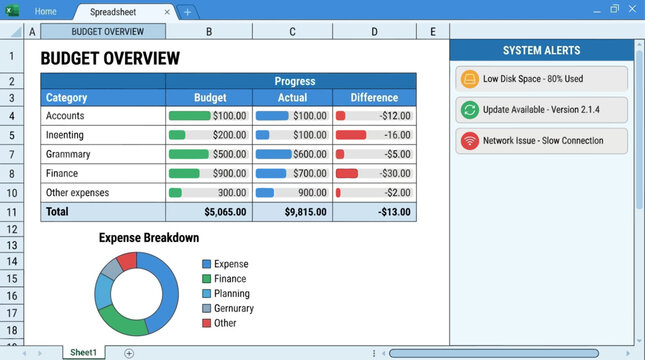Select the Sheet1 tab

pyautogui.click(x=84, y=352)
